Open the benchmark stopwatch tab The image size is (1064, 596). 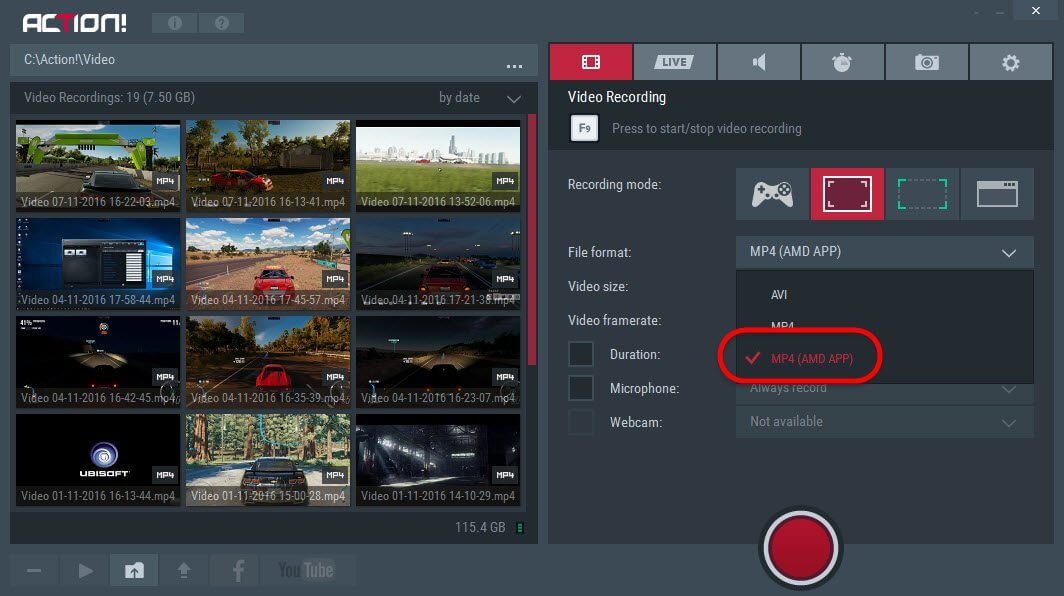point(843,61)
